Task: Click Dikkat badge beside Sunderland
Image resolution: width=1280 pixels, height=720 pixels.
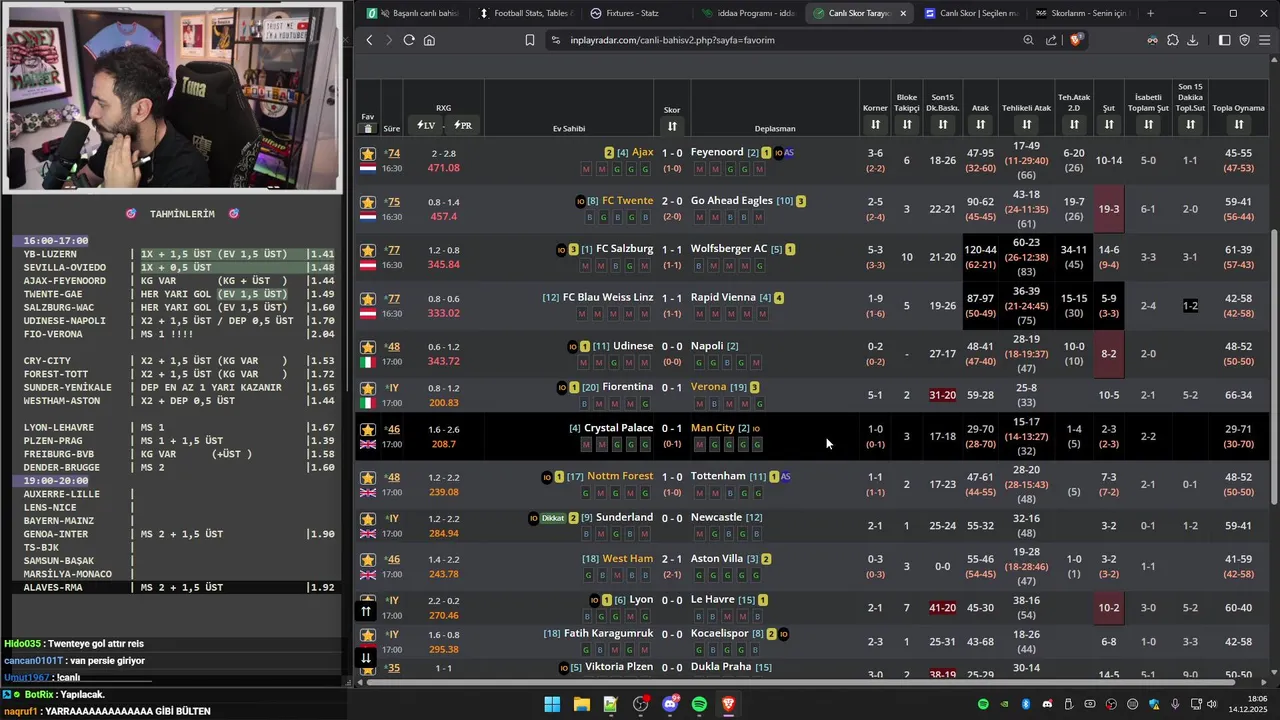Action: [x=553, y=518]
